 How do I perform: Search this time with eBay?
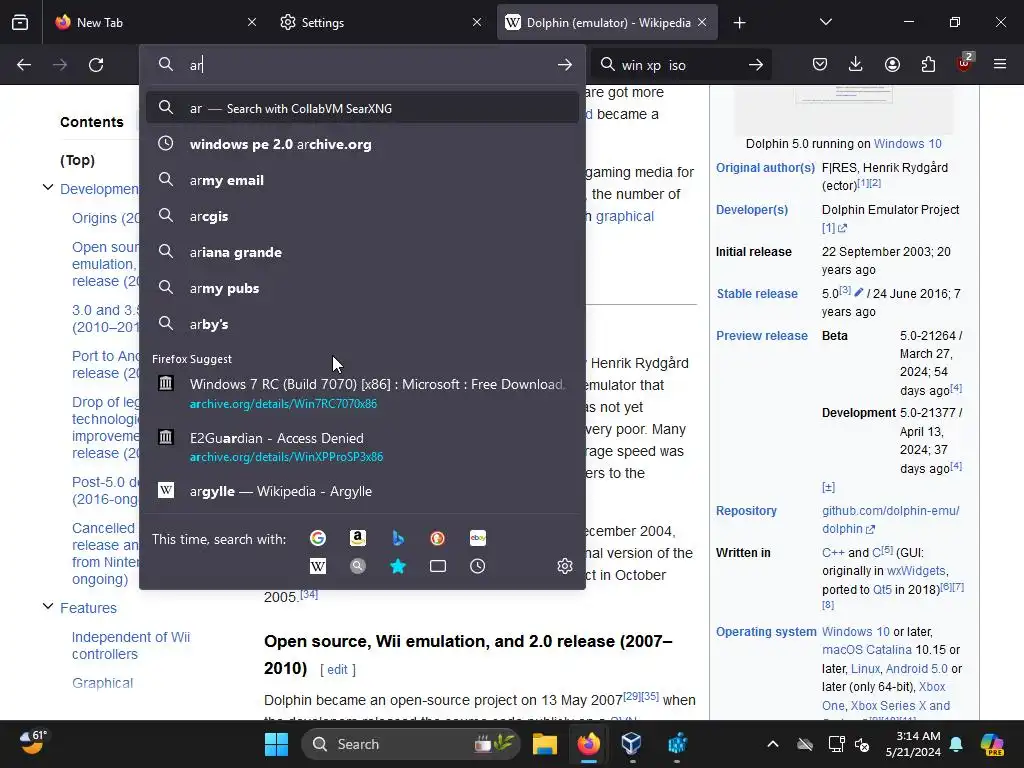click(478, 538)
